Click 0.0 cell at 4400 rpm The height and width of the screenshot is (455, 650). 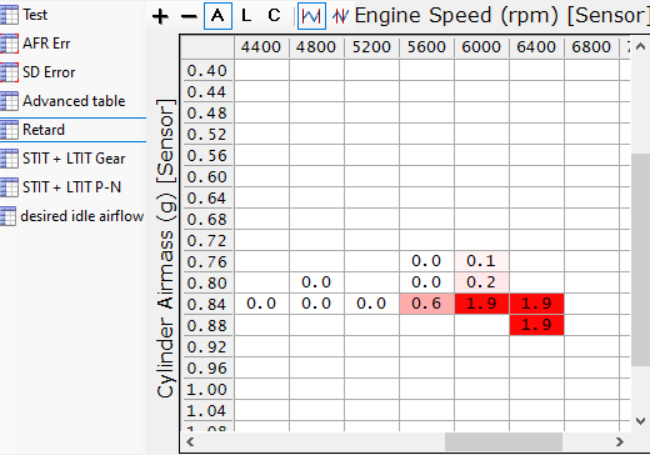pos(261,304)
